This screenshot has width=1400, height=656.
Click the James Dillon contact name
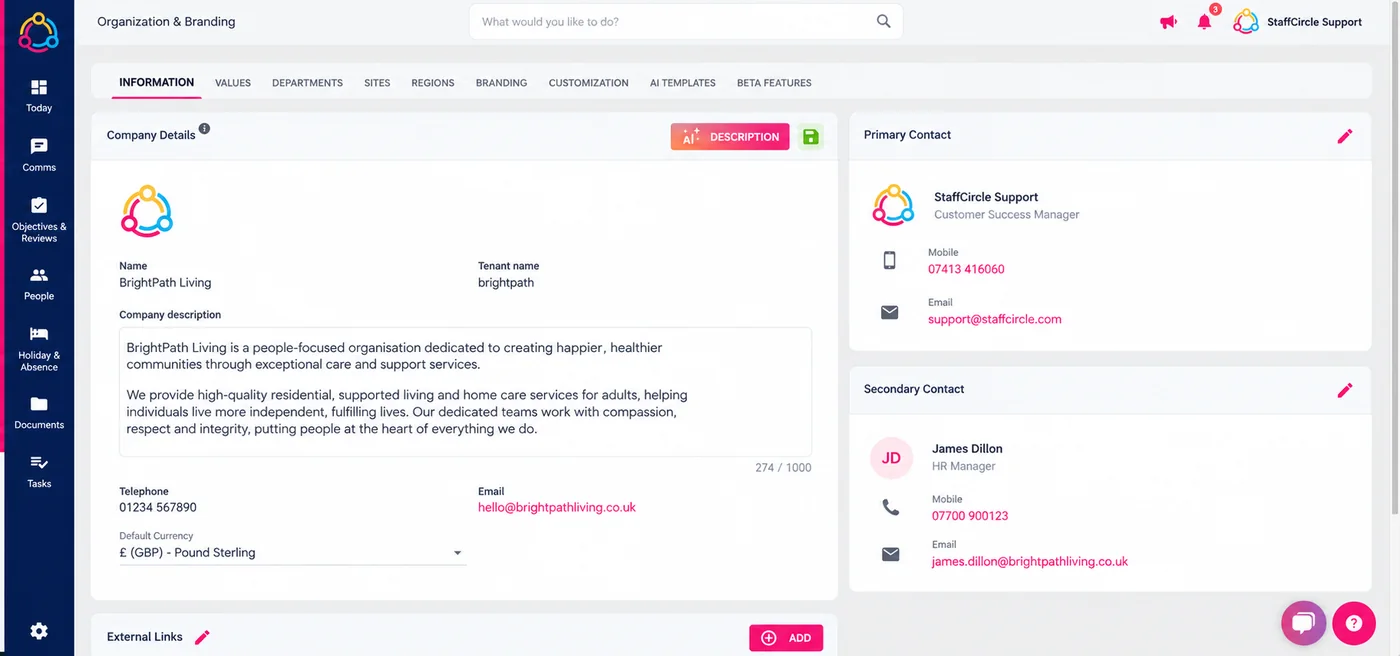point(967,449)
